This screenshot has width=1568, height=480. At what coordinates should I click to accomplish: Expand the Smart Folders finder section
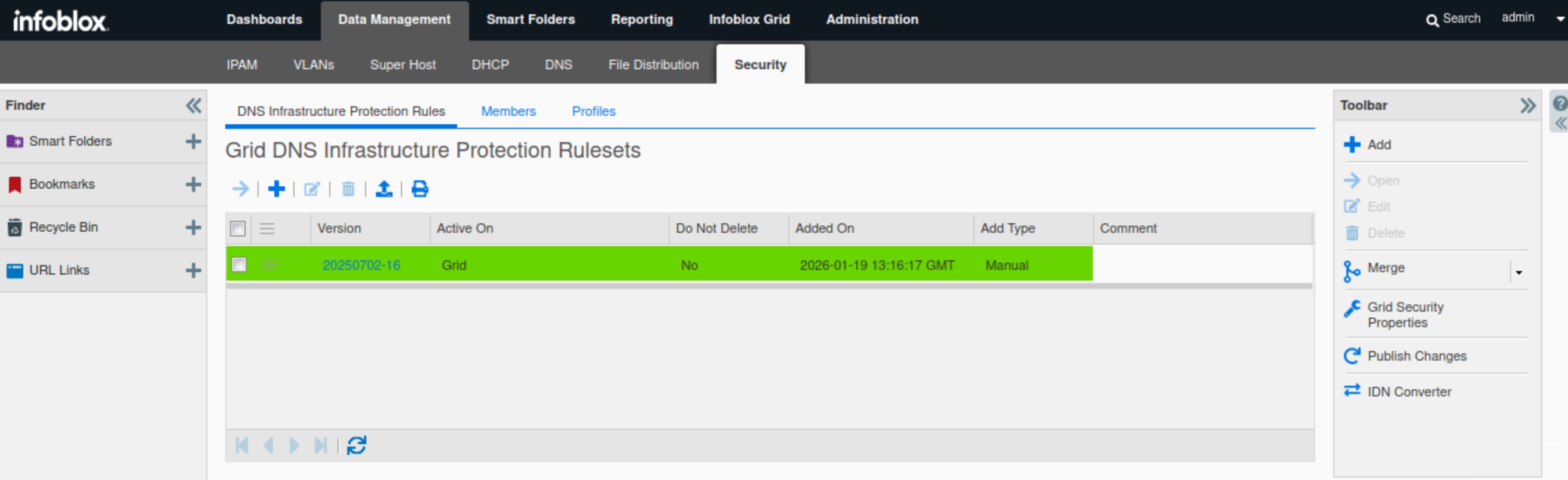click(x=193, y=141)
